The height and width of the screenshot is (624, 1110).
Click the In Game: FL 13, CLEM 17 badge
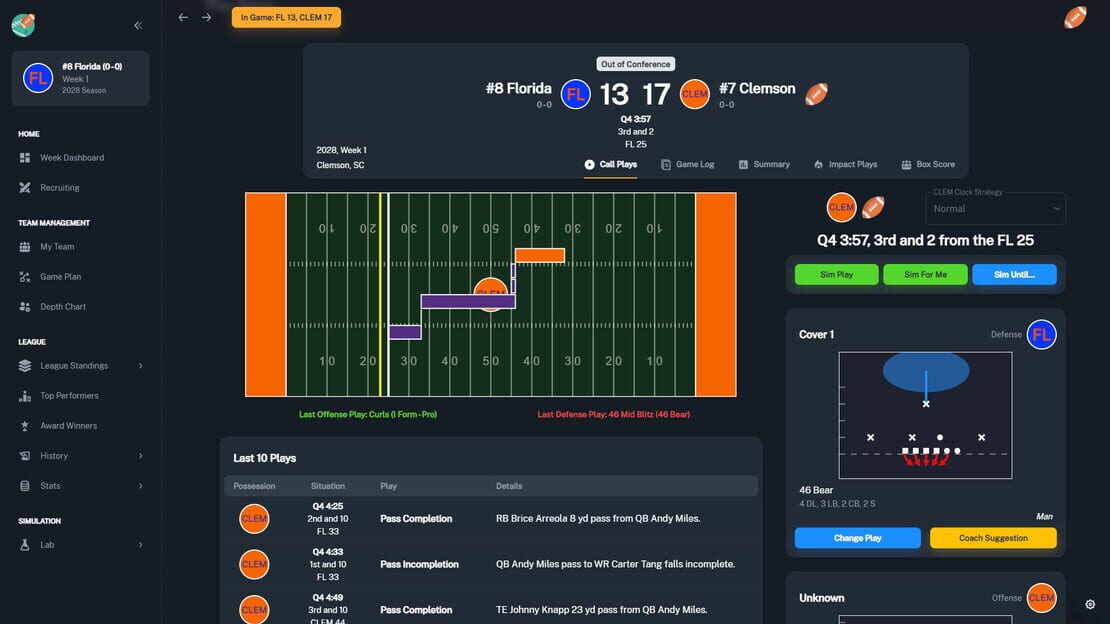point(286,18)
